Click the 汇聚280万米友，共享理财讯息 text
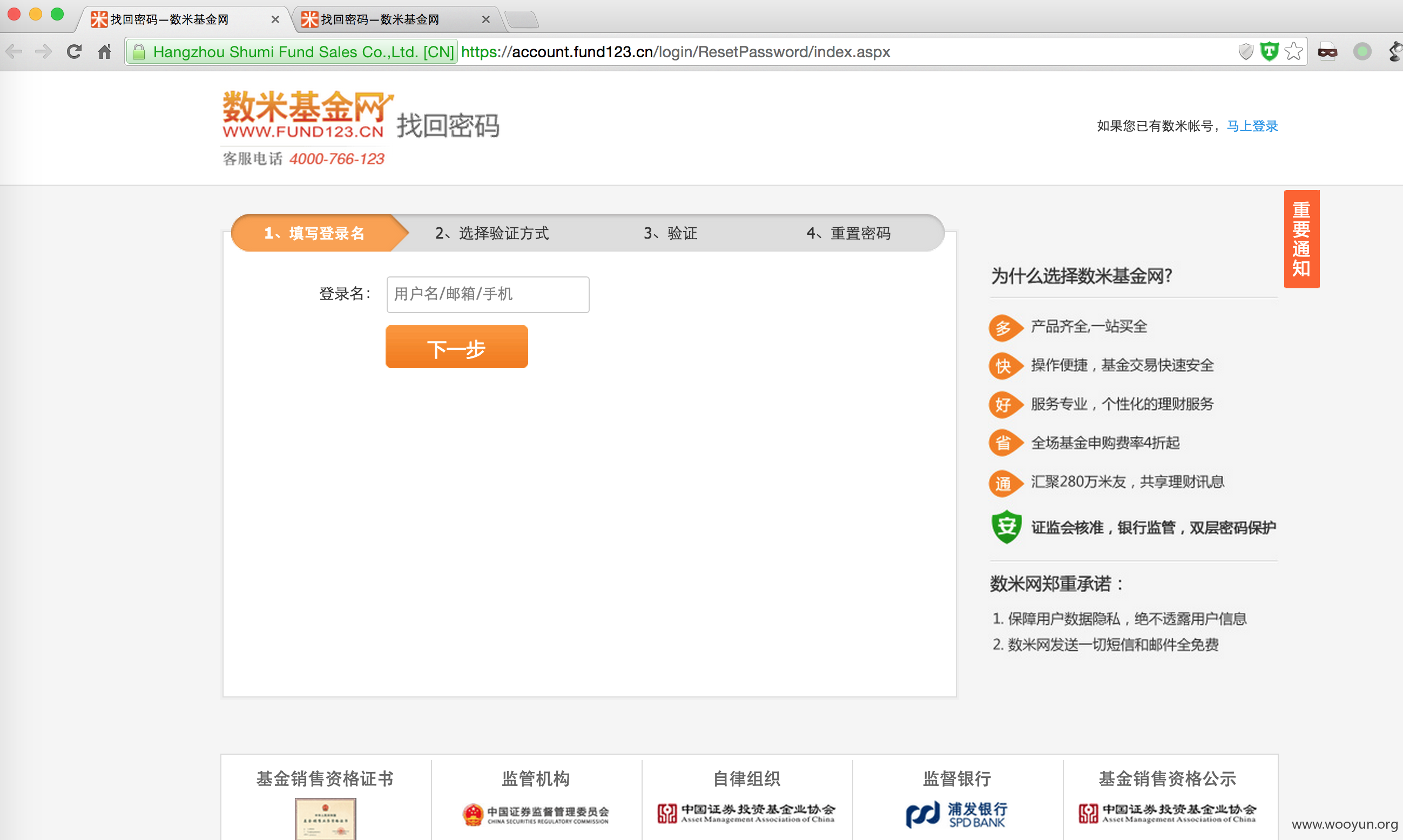 point(1128,482)
